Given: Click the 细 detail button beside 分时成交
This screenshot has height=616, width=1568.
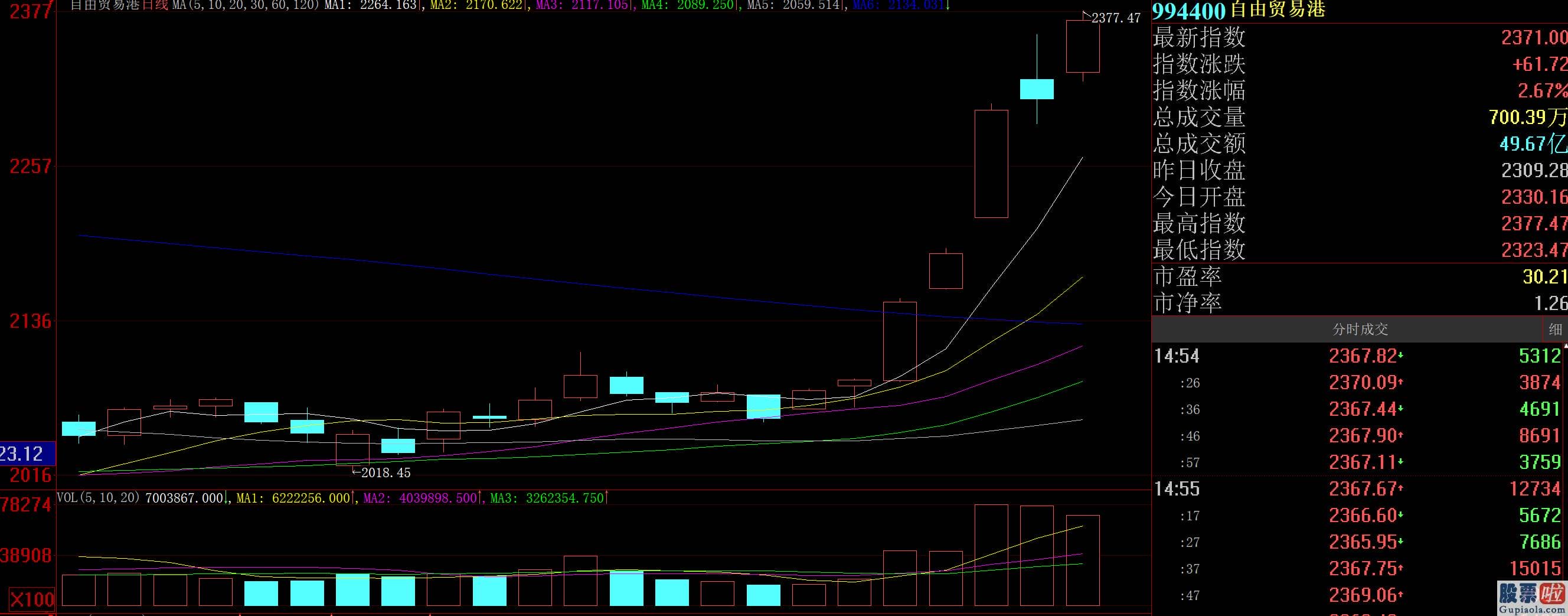Looking at the screenshot, I should 1555,330.
